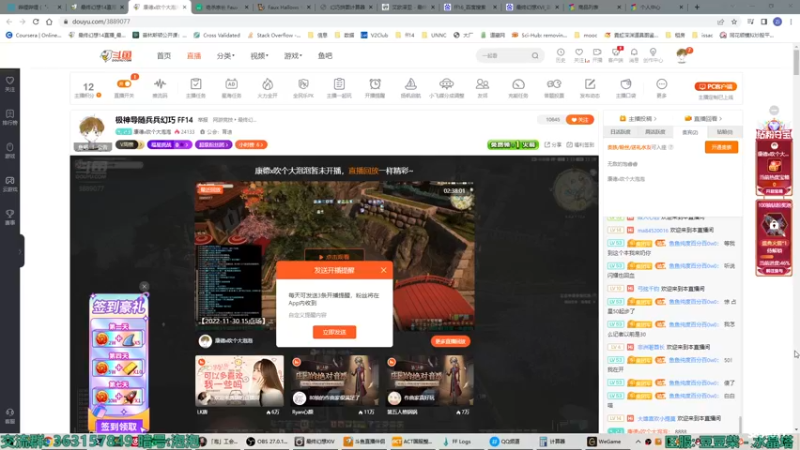Click the 立即发送 button

pos(334,332)
